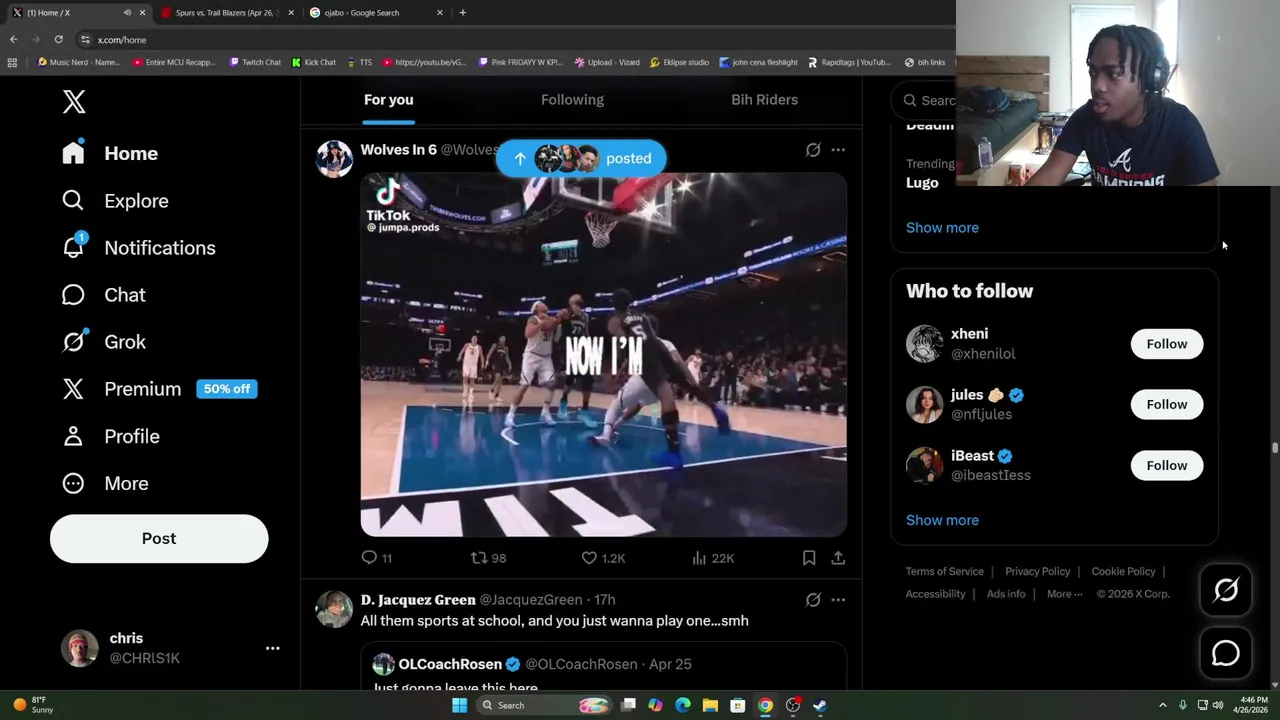Open the Ads info footer link
The width and height of the screenshot is (1280, 720).
(1006, 594)
